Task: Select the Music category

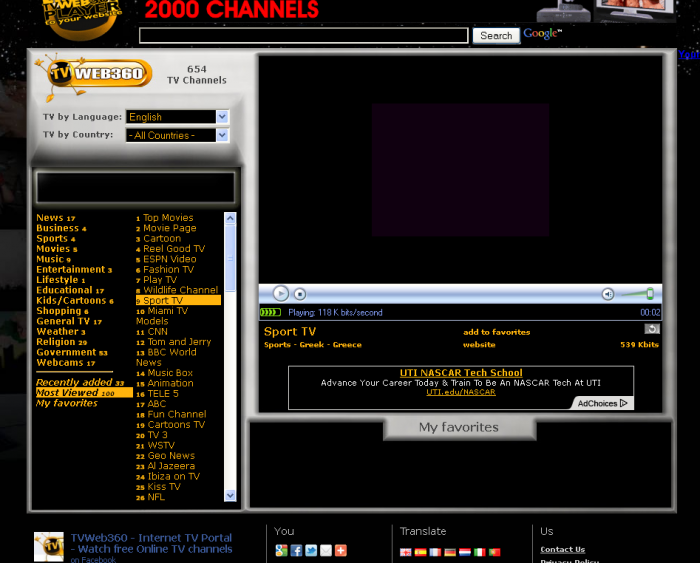Action: click(54, 259)
